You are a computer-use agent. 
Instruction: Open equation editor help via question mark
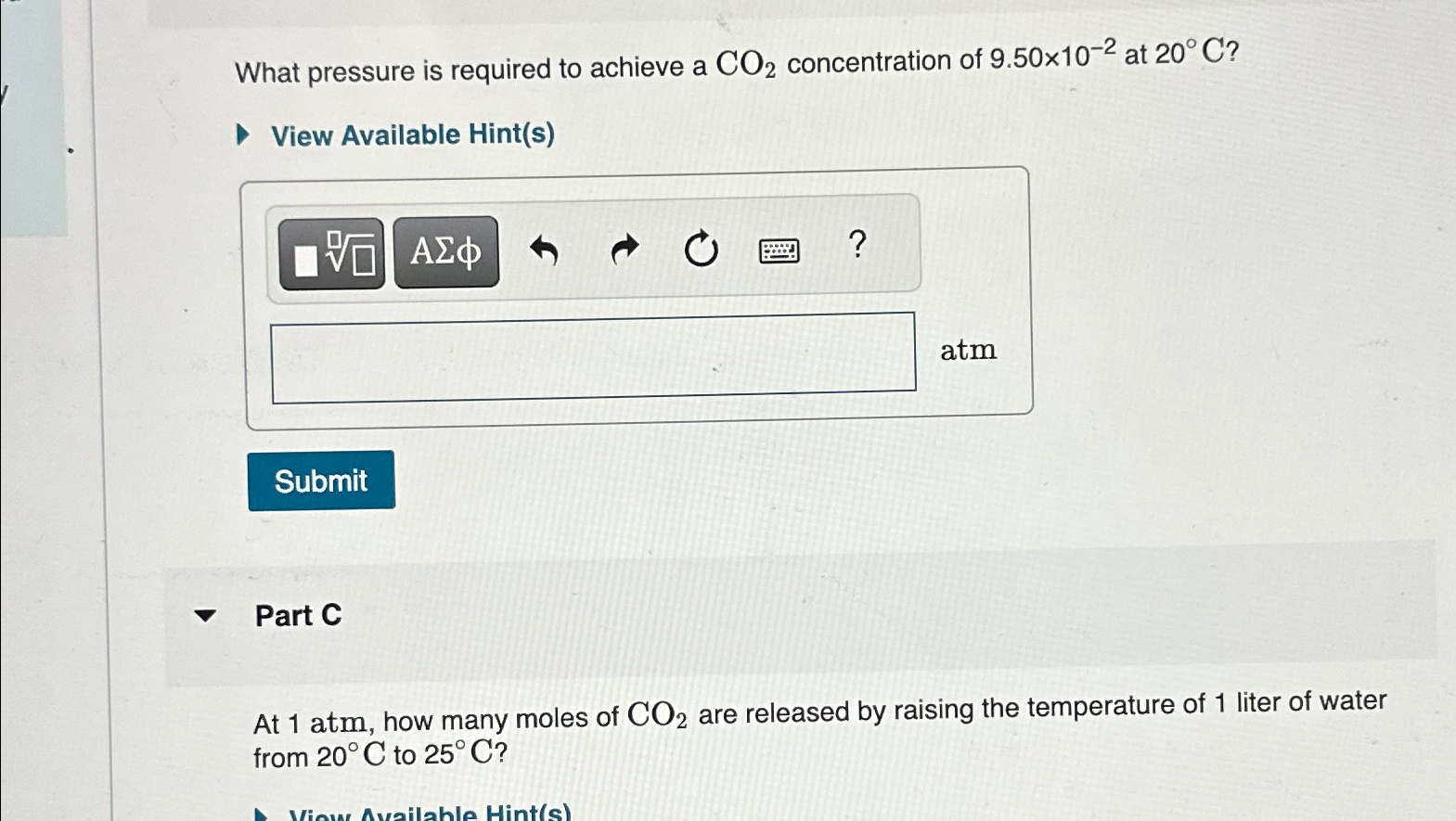pos(857,247)
